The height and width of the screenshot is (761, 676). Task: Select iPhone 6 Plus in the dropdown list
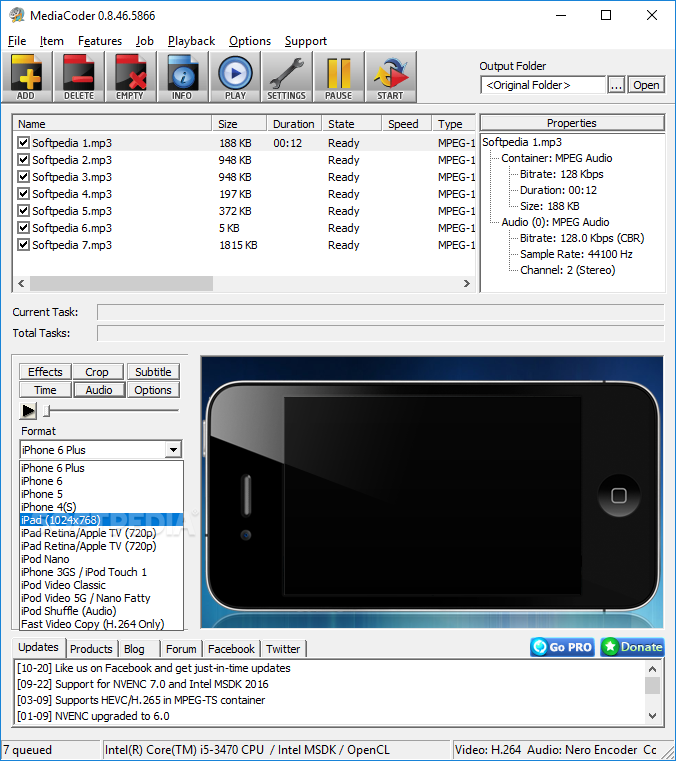[101, 468]
